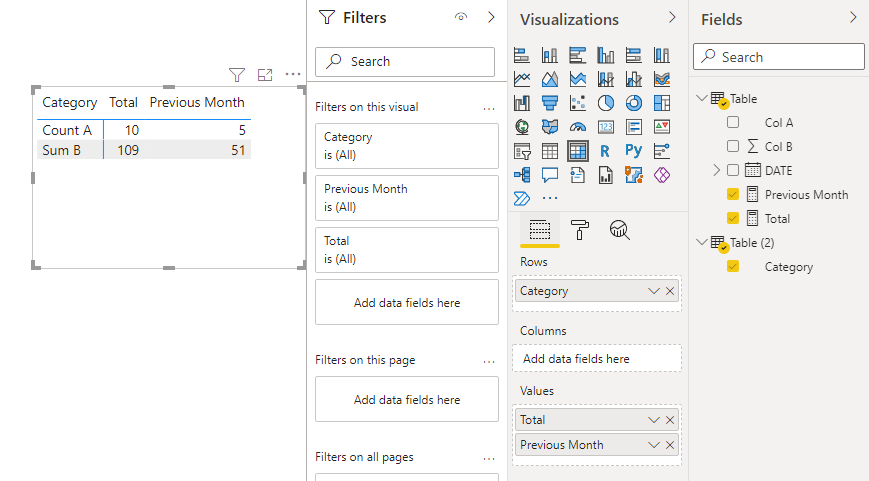Uncheck the Previous Month measure checkbox
This screenshot has height=481, width=869.
pyautogui.click(x=733, y=194)
